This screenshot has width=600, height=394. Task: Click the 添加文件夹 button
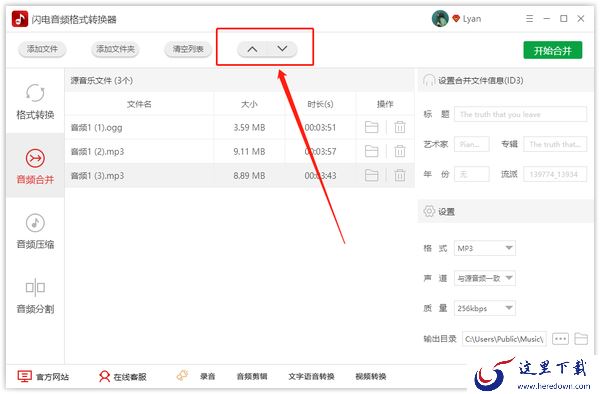[115, 49]
